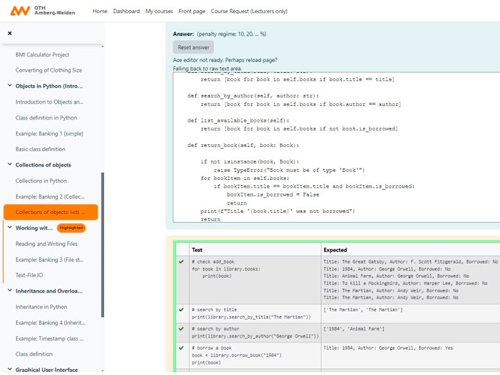The height and width of the screenshot is (375, 500).
Task: Click the Reset answer button
Action: [193, 47]
